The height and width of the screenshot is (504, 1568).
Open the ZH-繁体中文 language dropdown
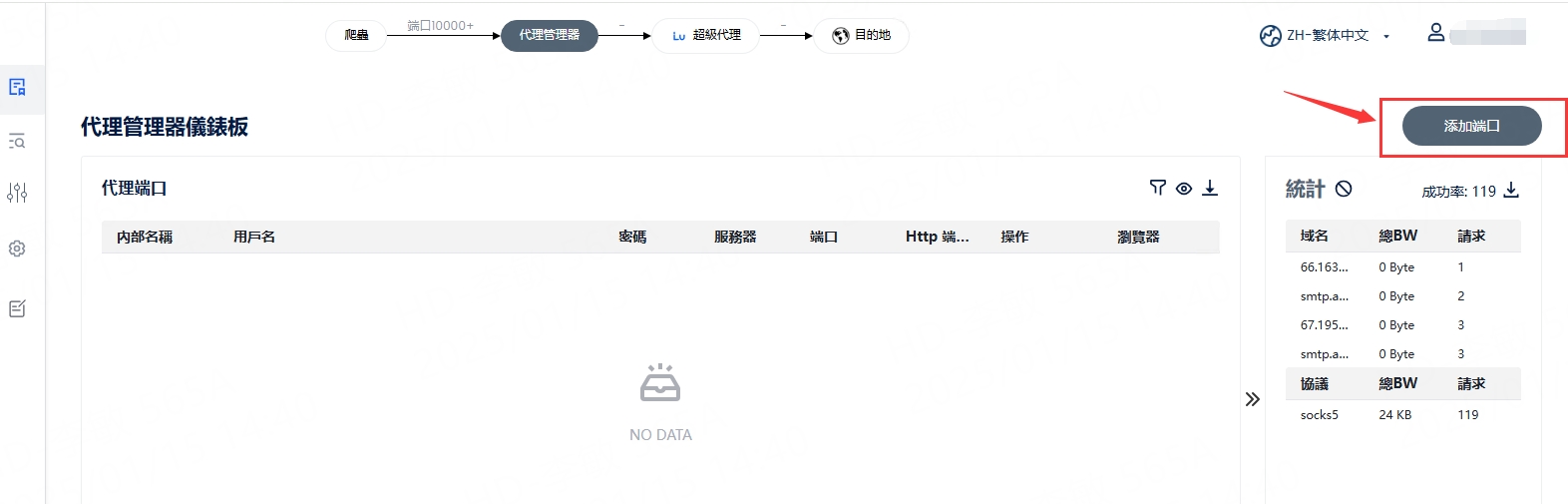[1326, 36]
